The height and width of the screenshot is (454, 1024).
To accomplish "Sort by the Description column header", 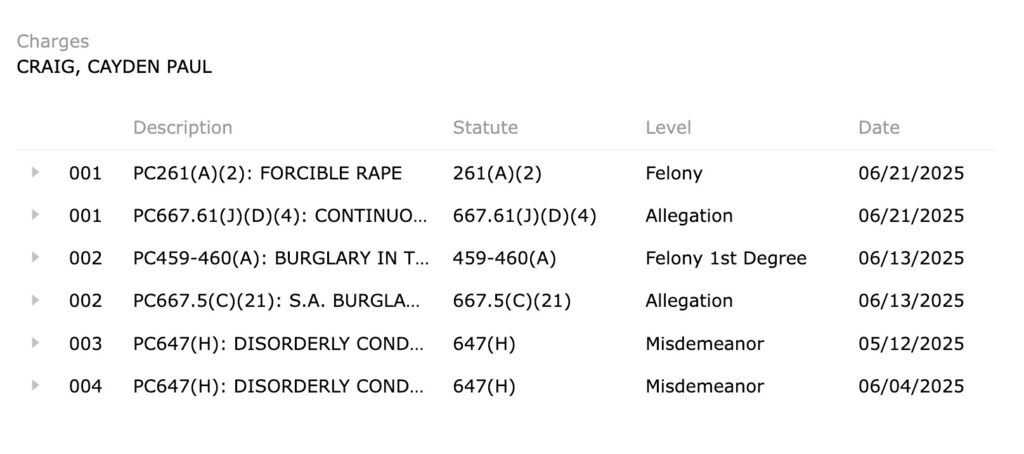I will [182, 128].
